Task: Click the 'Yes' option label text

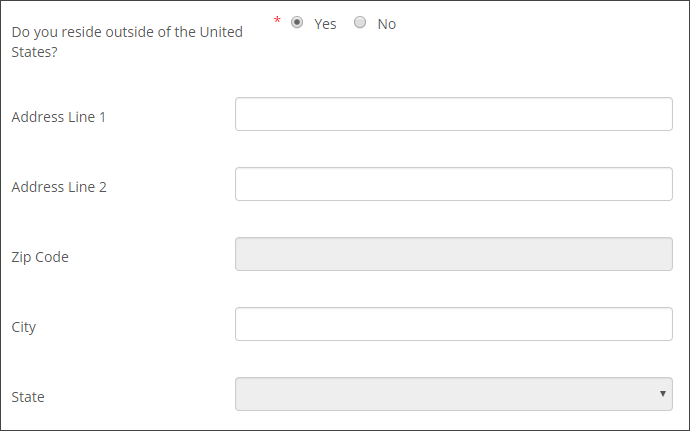Action: [325, 24]
